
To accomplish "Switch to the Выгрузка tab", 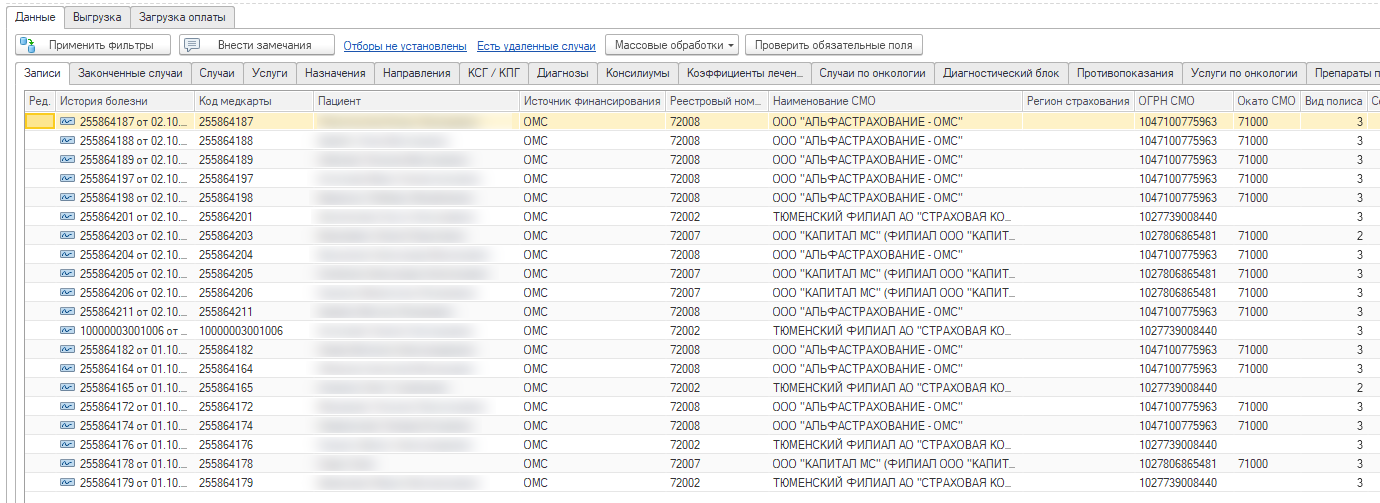I will click(97, 17).
